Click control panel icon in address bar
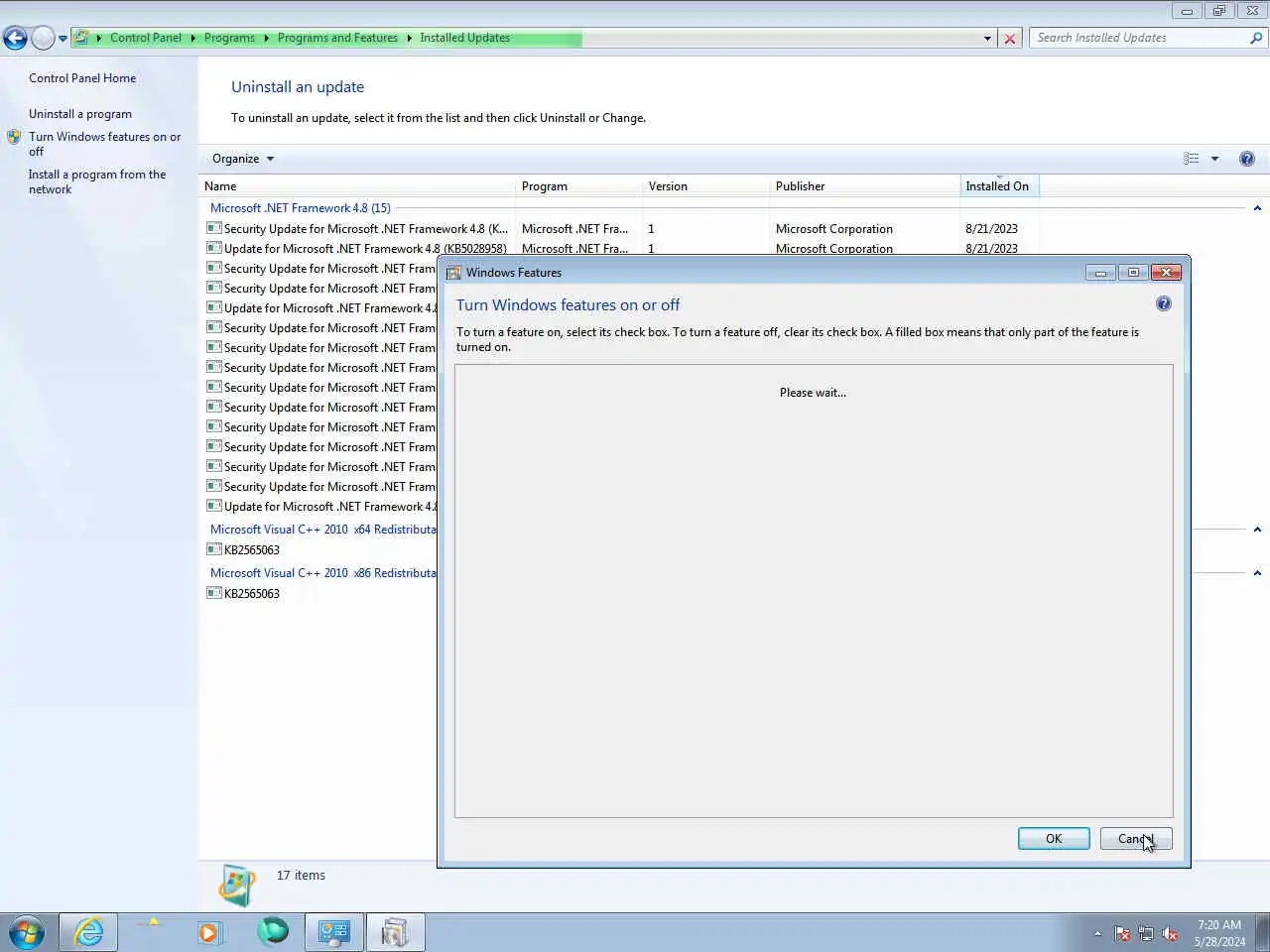 click(x=81, y=38)
